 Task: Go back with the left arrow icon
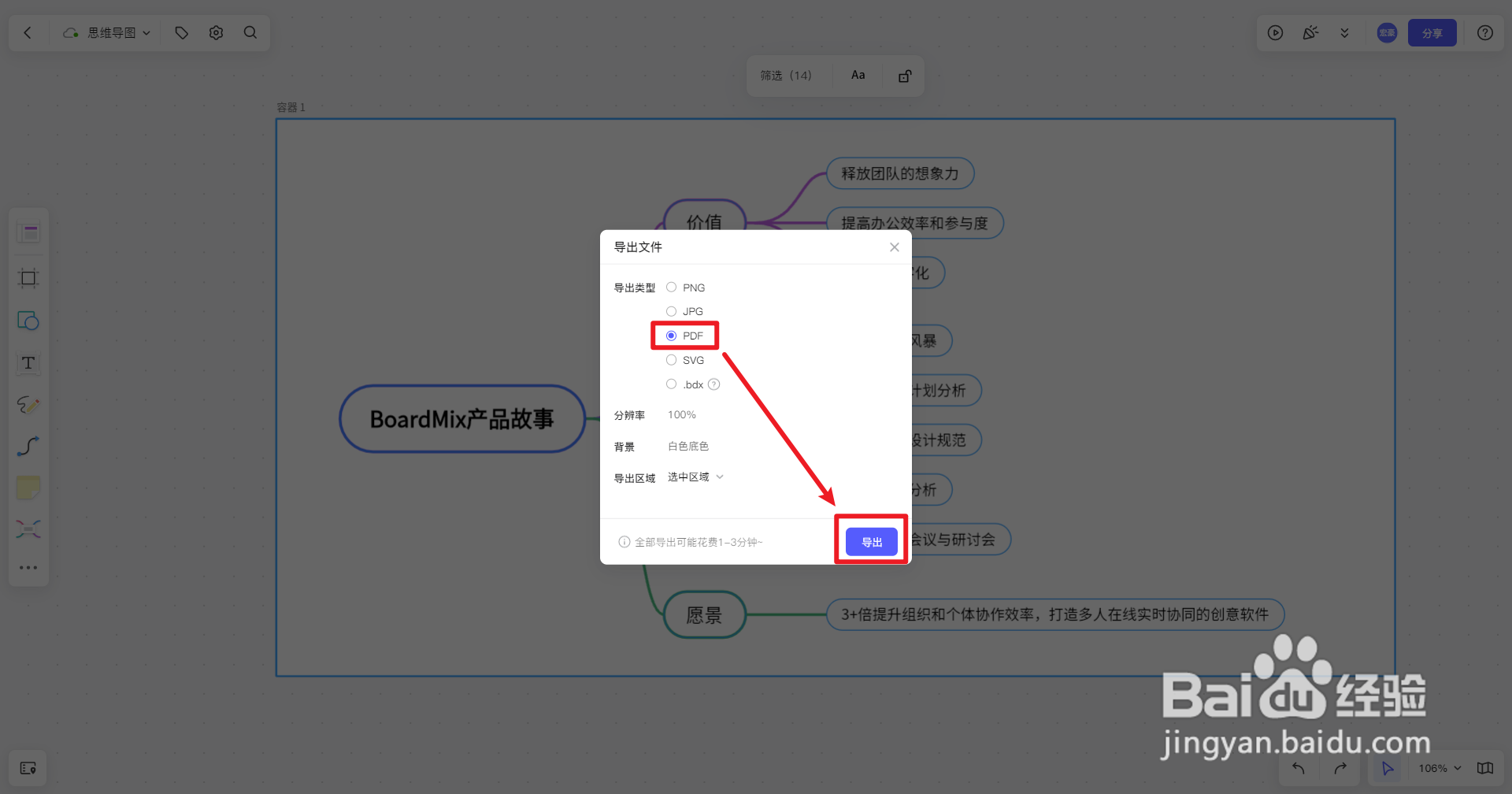(x=28, y=32)
